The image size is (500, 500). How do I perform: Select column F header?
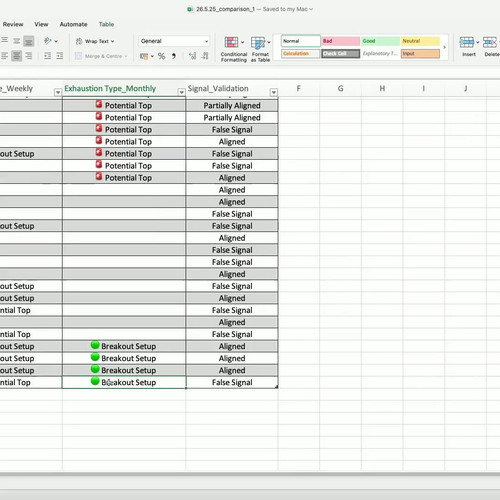pos(299,88)
